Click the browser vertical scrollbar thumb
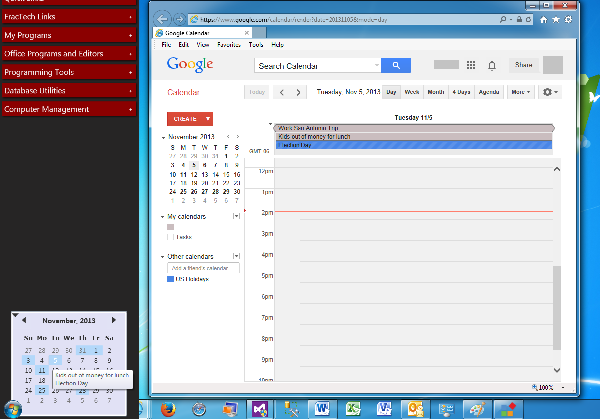 tap(557, 307)
